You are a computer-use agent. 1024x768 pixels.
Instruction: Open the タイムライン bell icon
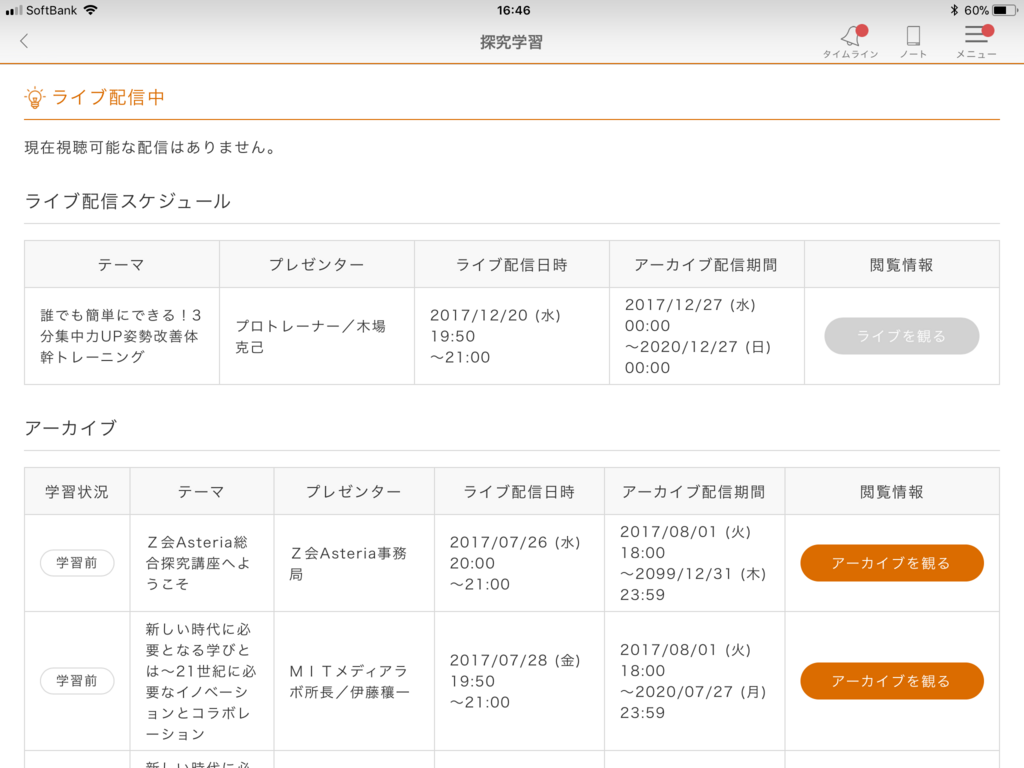tap(850, 42)
